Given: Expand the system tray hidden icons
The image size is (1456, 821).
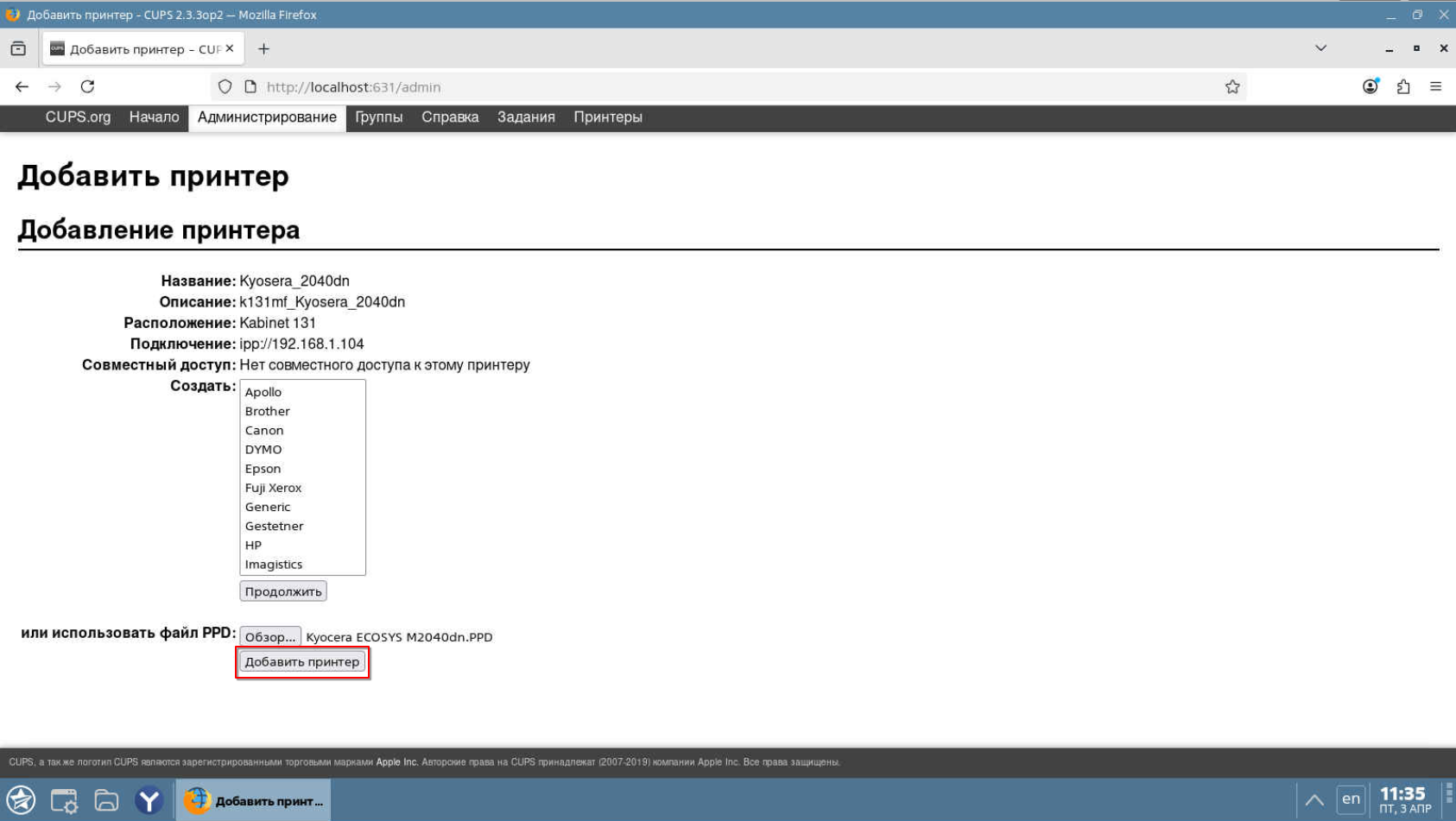Looking at the screenshot, I should pyautogui.click(x=1314, y=800).
